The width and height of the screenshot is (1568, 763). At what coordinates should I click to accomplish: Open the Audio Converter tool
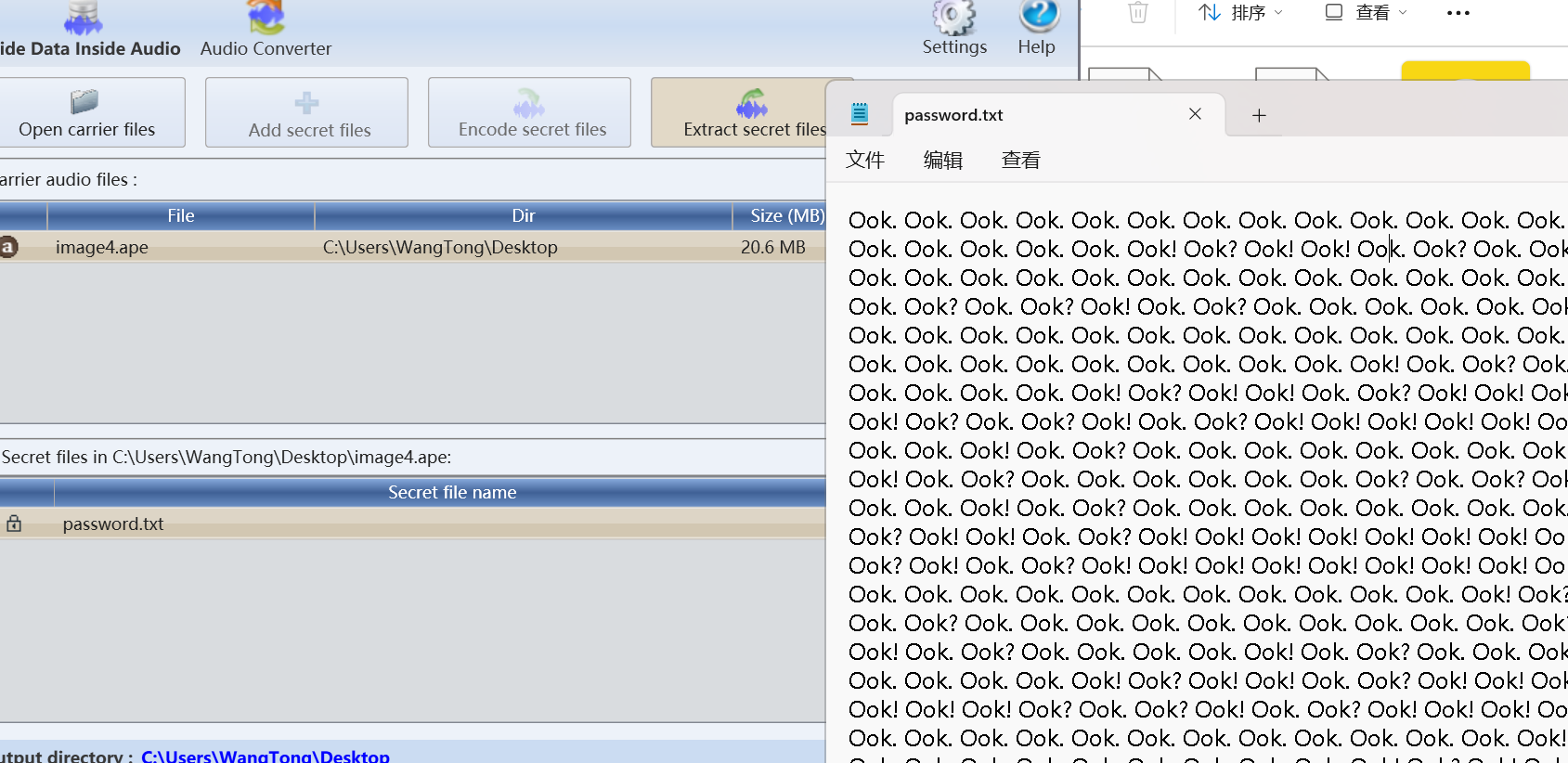pos(266,31)
